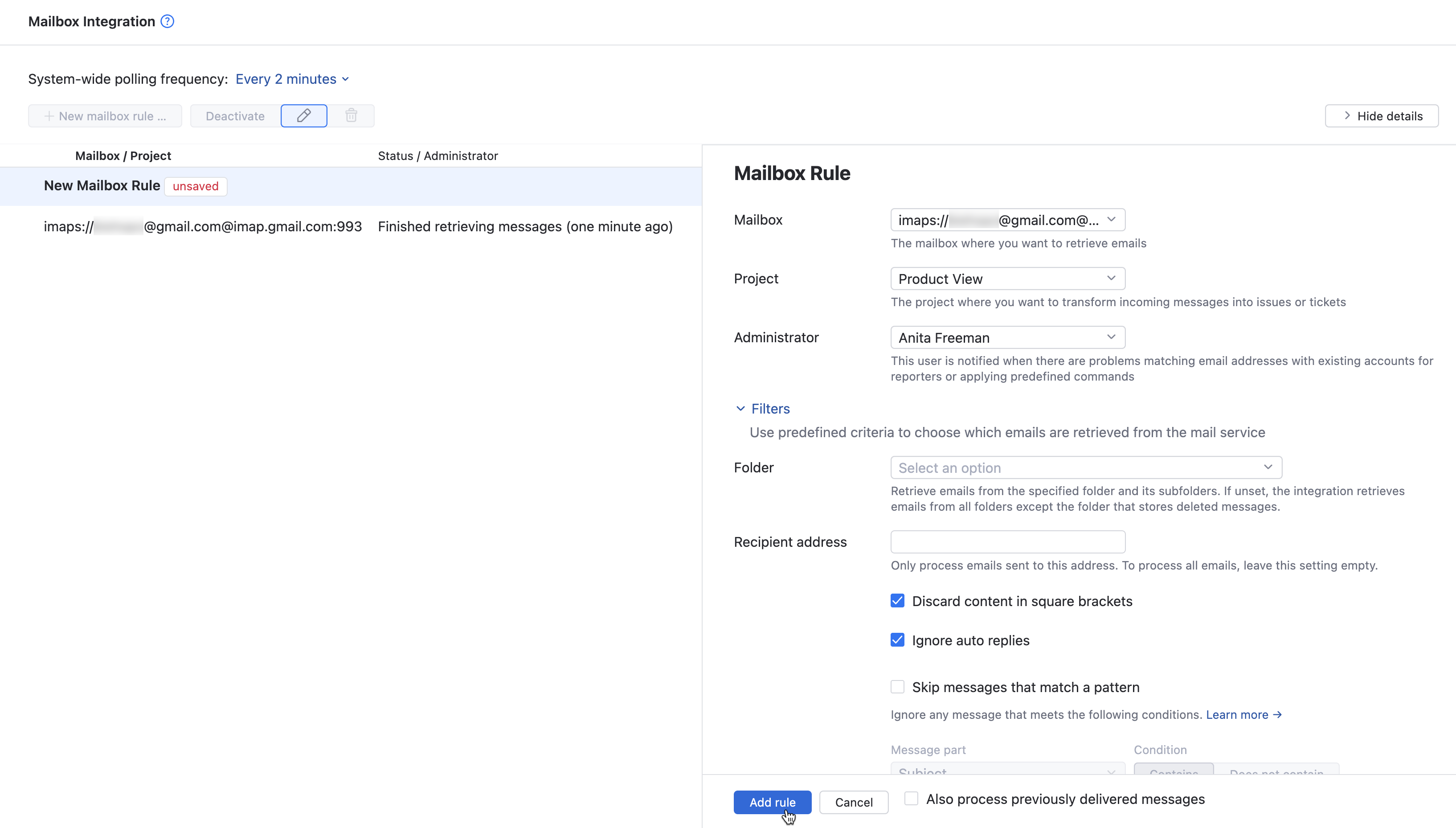Click the trash icon to delete a rule
Screen dimensions: 1456x828
[x=352, y=115]
